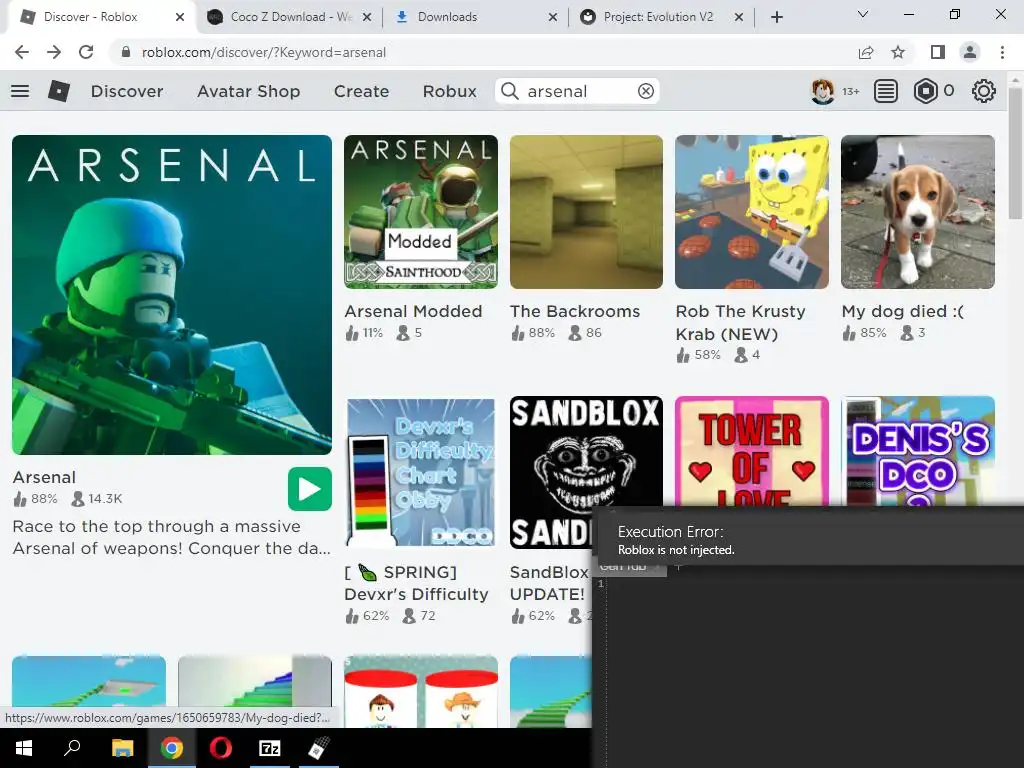
Task: Click the Roblox logo home icon
Action: point(59,91)
